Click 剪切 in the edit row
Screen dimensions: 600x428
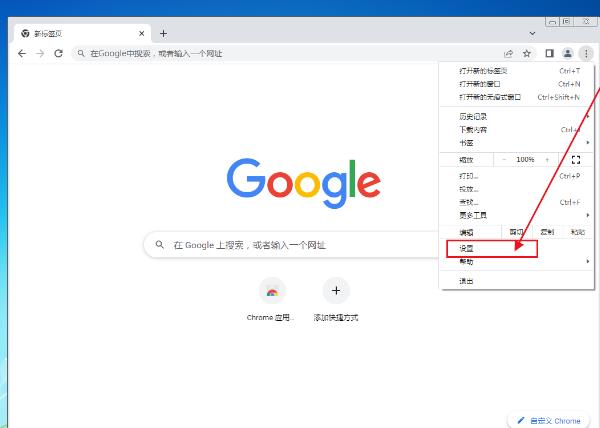pyautogui.click(x=516, y=232)
